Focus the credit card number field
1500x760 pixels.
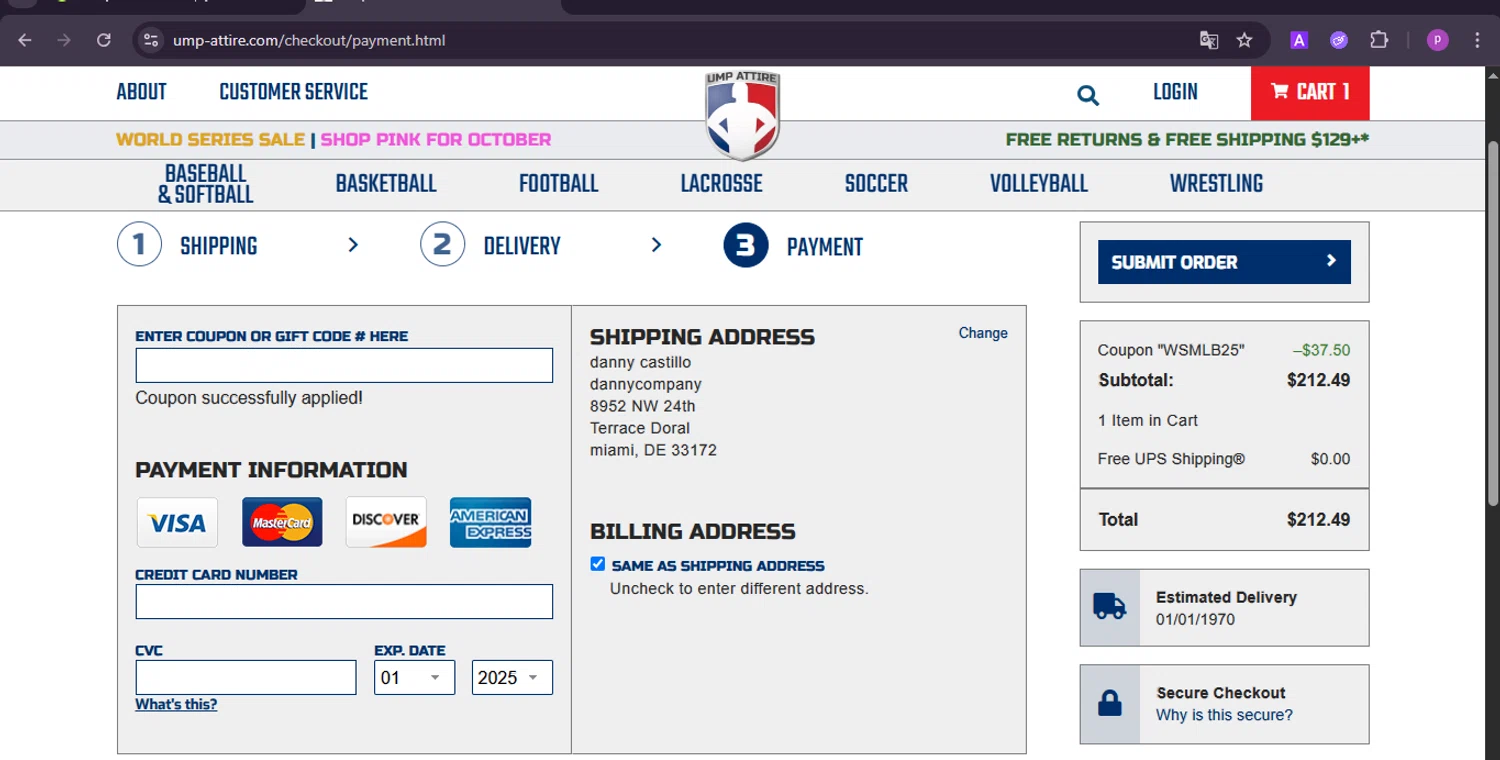pos(344,601)
